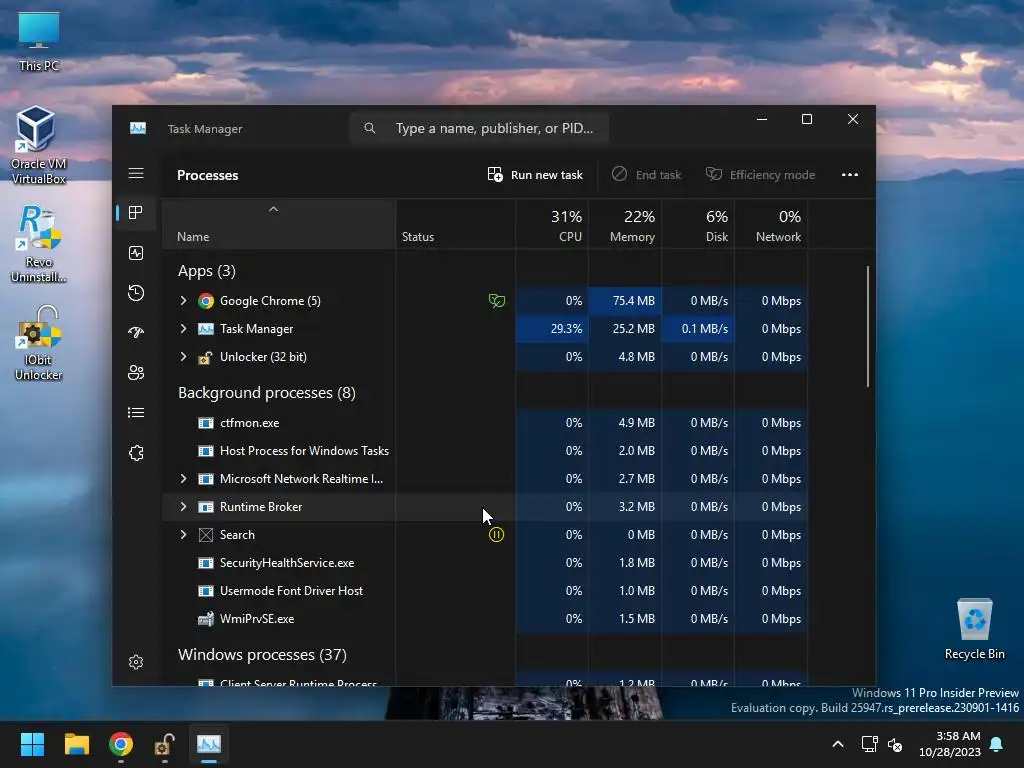The width and height of the screenshot is (1024, 768).
Task: Select the Processes page icon in the sidebar
Action: [136, 213]
